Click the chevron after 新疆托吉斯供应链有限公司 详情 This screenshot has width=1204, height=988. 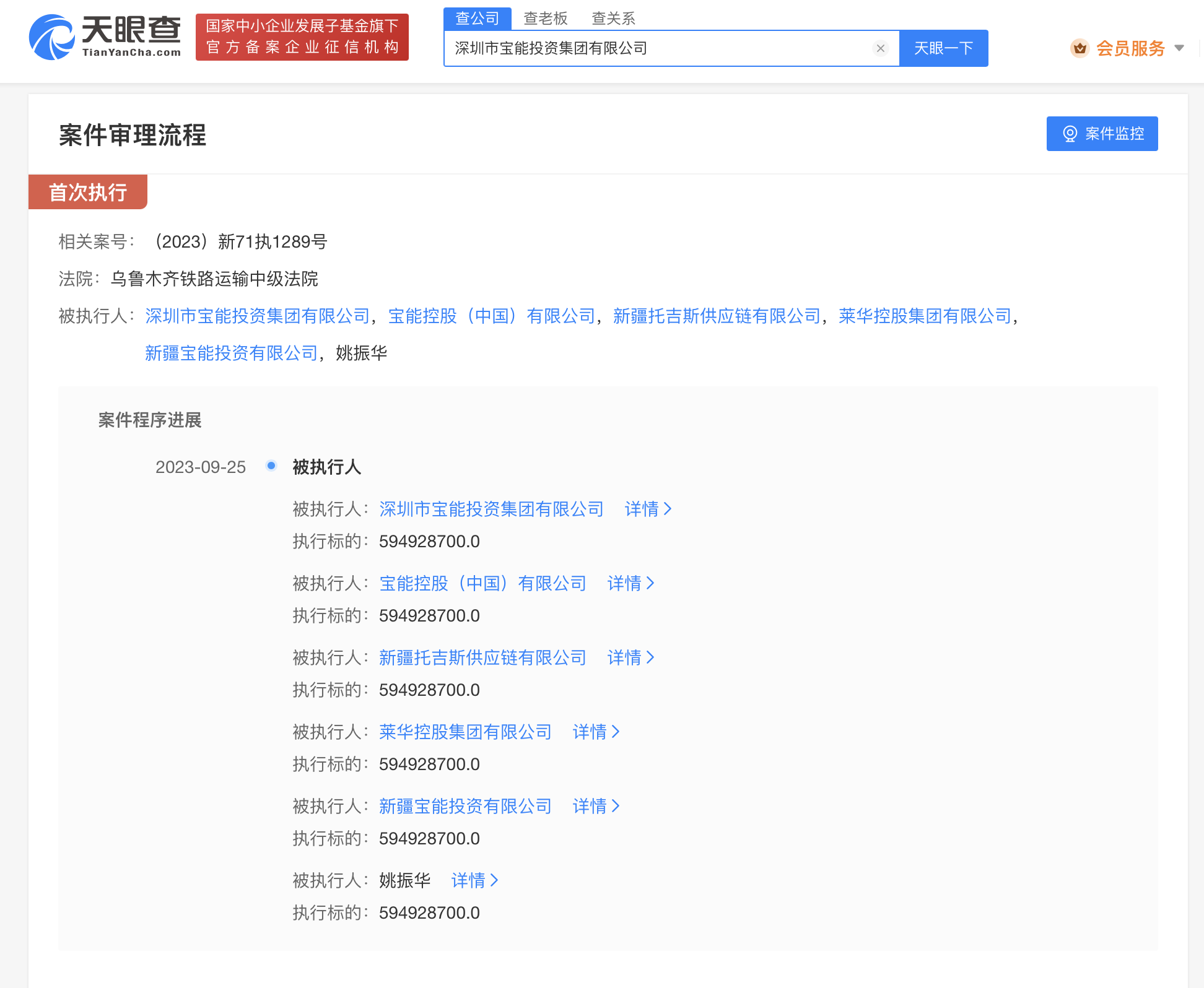[x=651, y=657]
